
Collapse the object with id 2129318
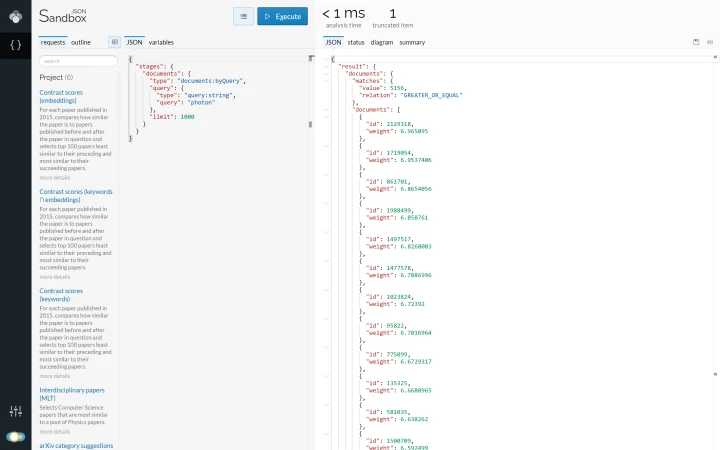tap(326, 117)
